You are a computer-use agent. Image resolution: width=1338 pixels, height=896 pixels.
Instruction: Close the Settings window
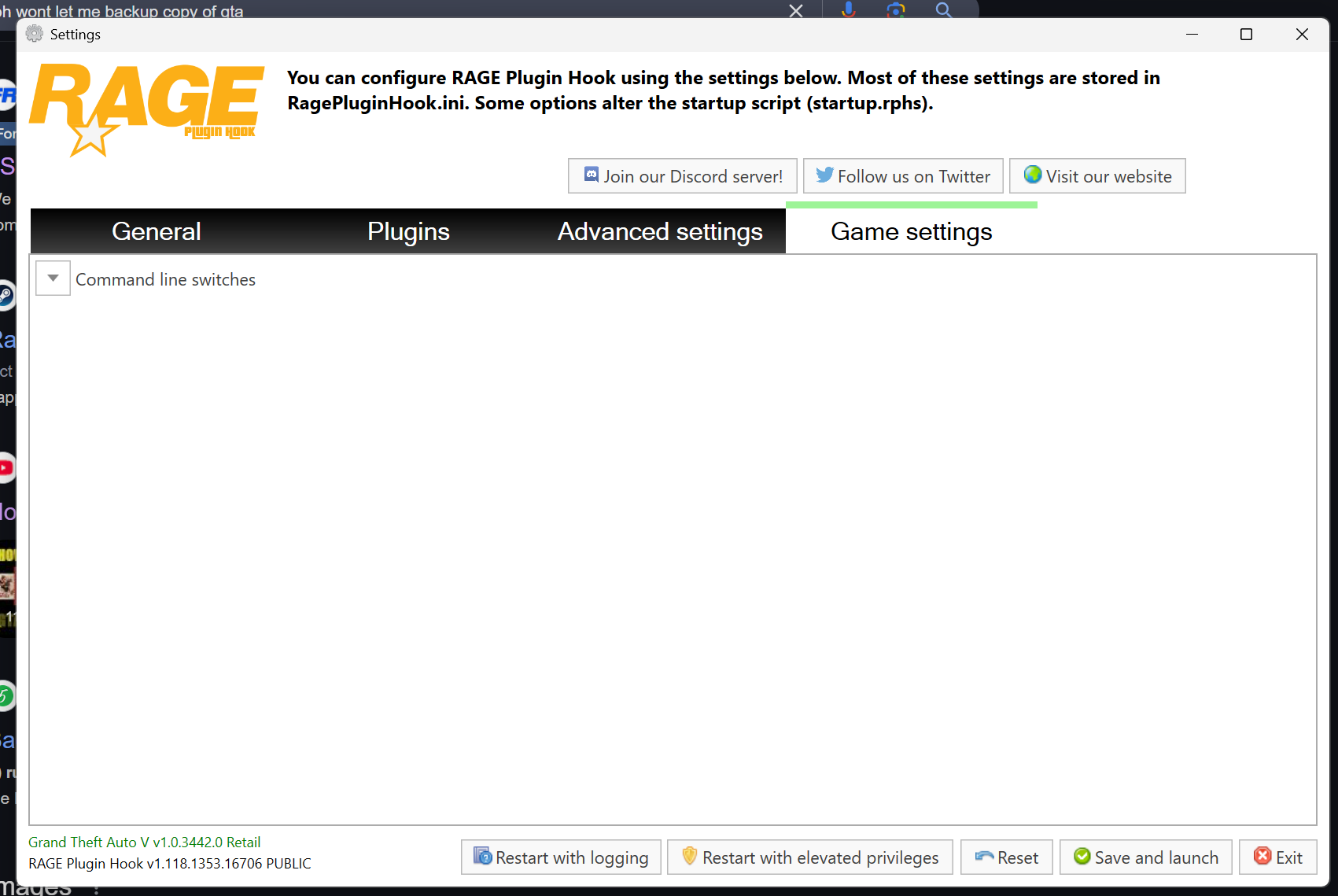click(1302, 35)
